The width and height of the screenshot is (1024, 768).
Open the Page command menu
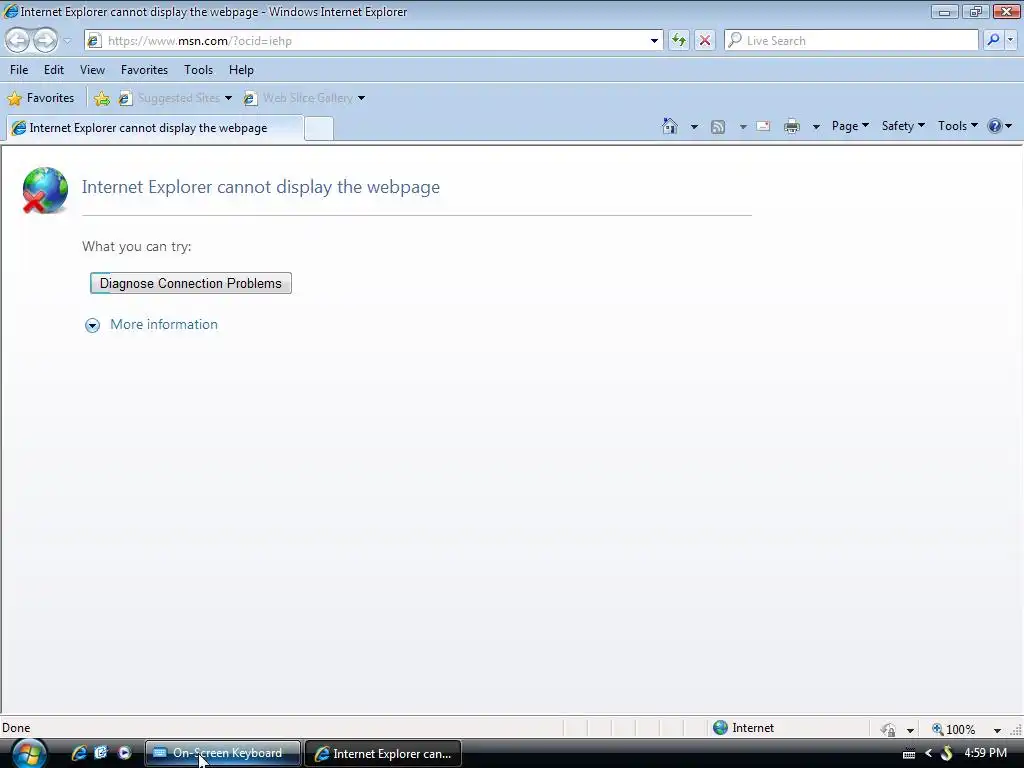coord(850,126)
